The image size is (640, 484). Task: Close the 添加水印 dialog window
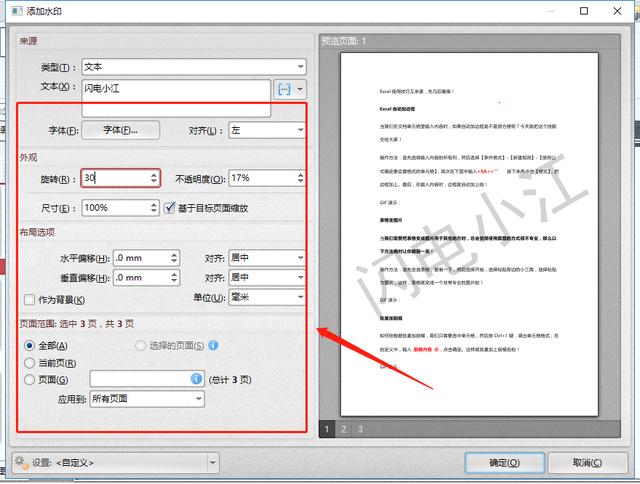(618, 11)
